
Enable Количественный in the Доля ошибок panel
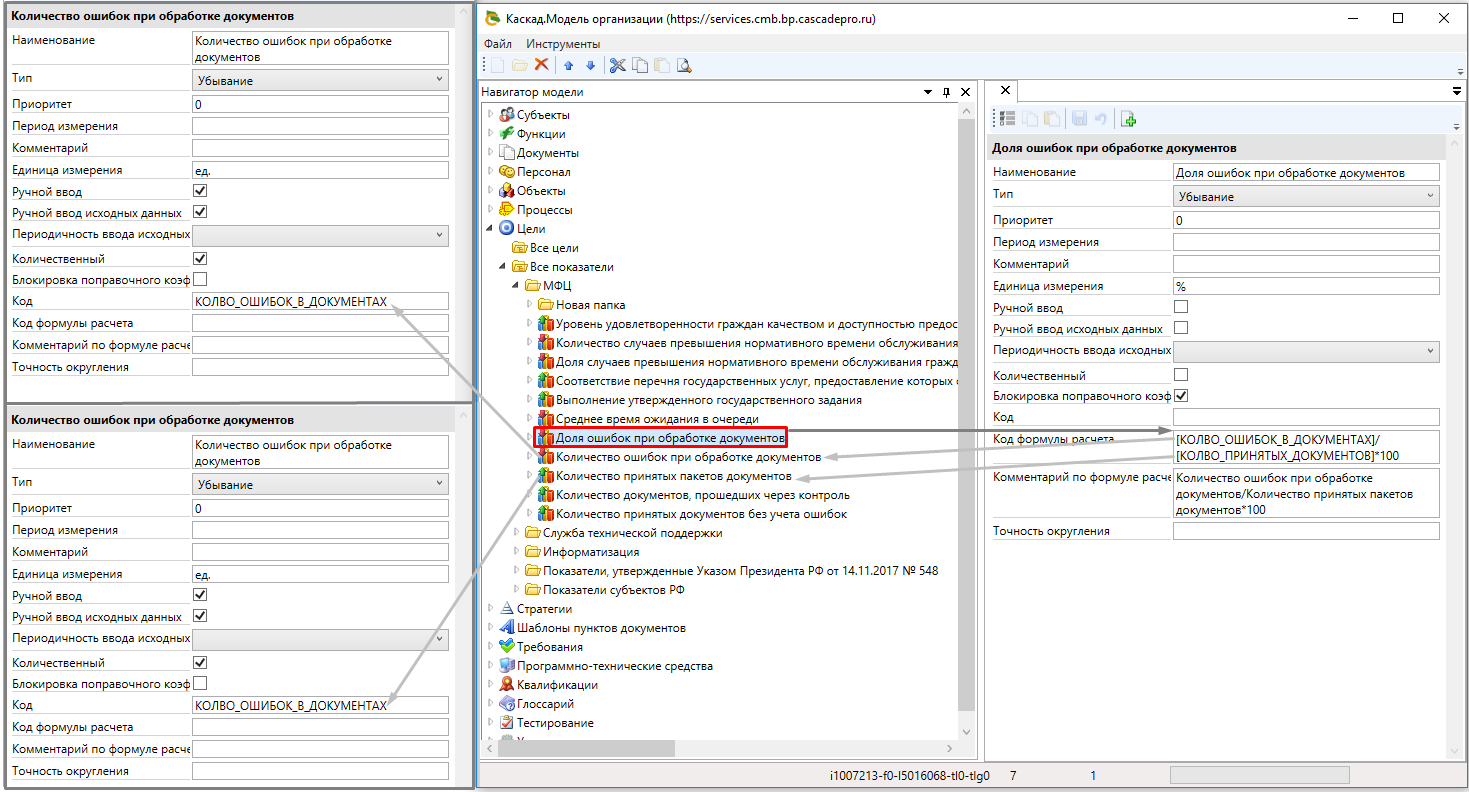pyautogui.click(x=1181, y=375)
